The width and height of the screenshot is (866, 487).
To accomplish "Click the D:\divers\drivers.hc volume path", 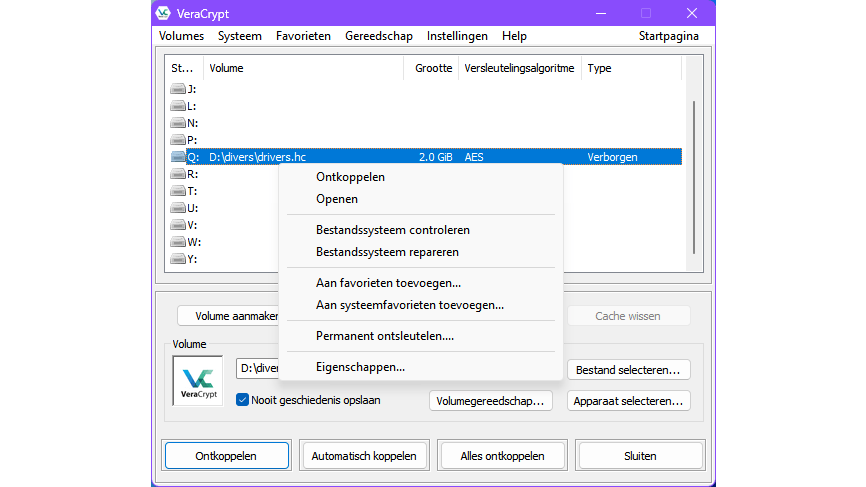I will pos(257,157).
